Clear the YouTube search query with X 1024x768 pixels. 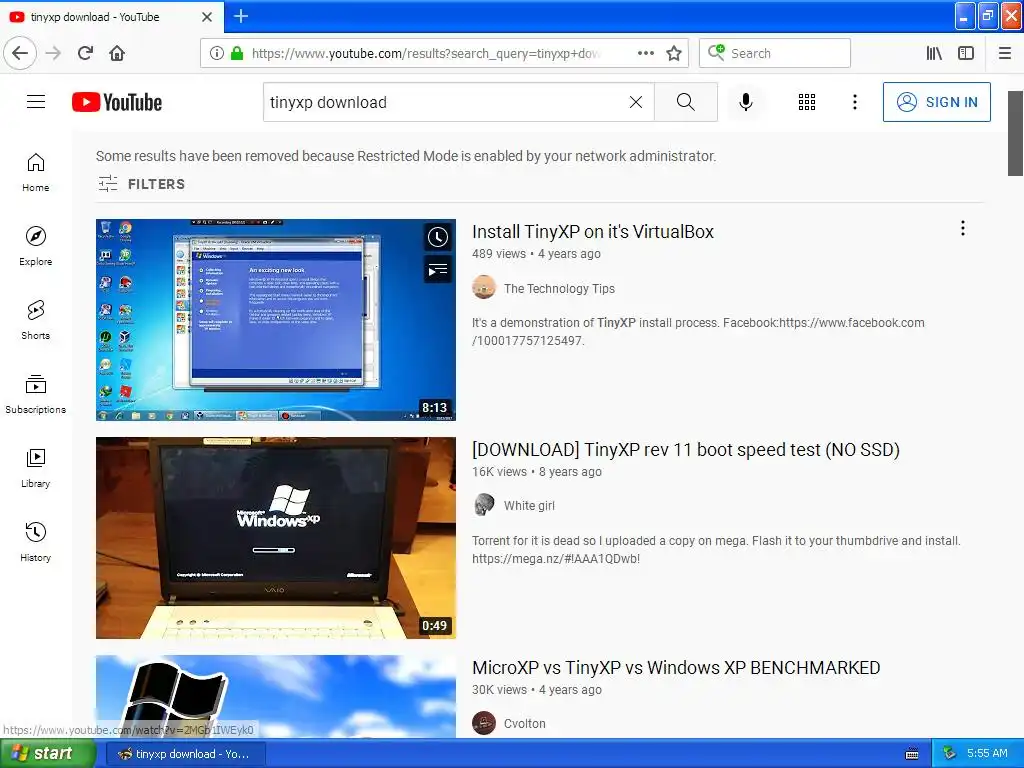click(635, 102)
